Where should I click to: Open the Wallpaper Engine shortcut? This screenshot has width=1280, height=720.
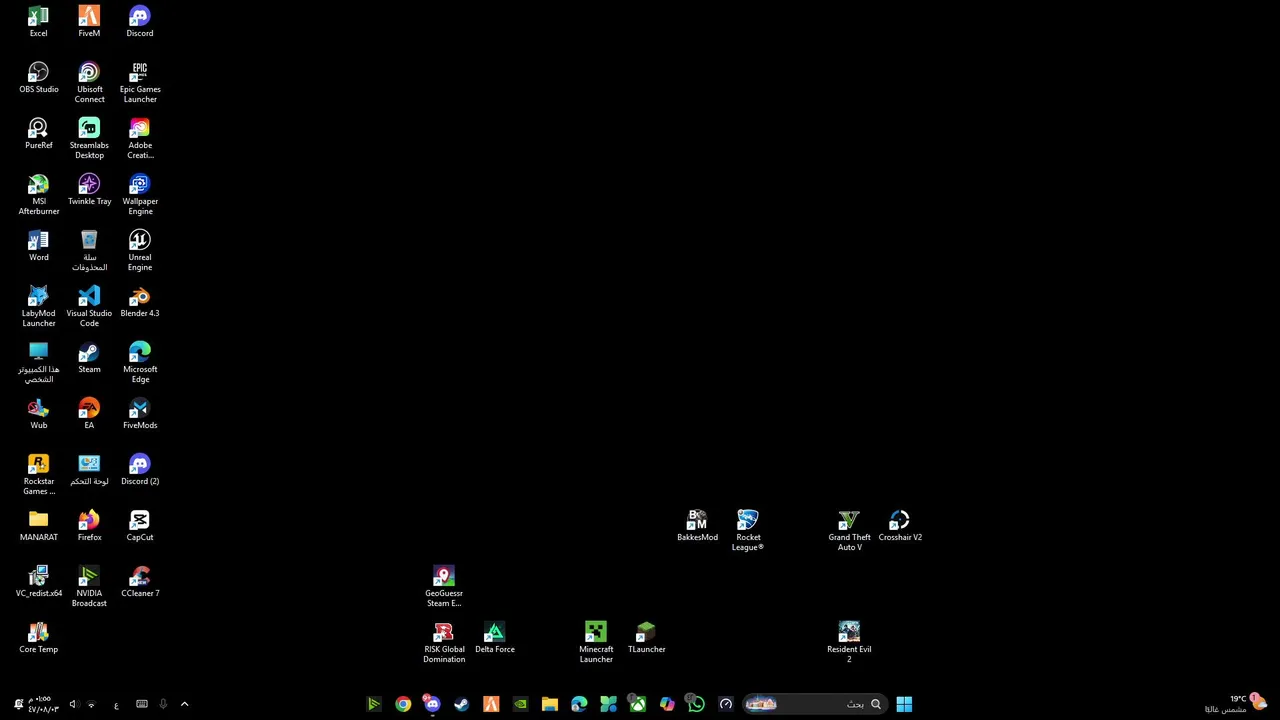(x=140, y=195)
